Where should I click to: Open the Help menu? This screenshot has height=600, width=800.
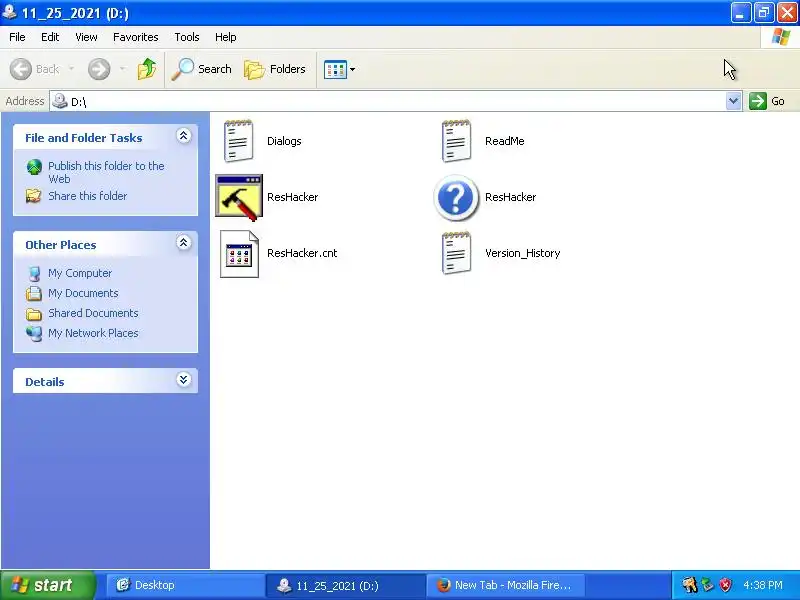tap(226, 37)
